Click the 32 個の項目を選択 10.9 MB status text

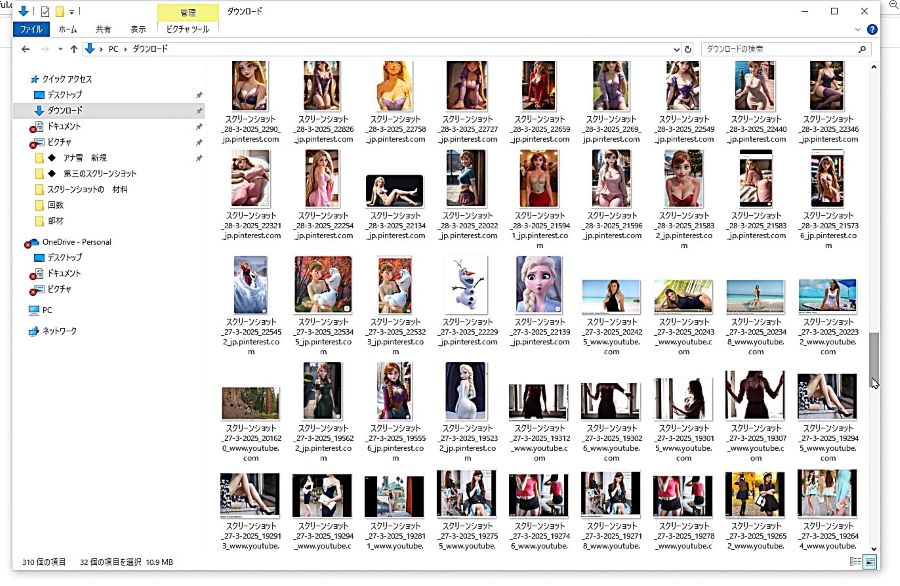pyautogui.click(x=126, y=562)
